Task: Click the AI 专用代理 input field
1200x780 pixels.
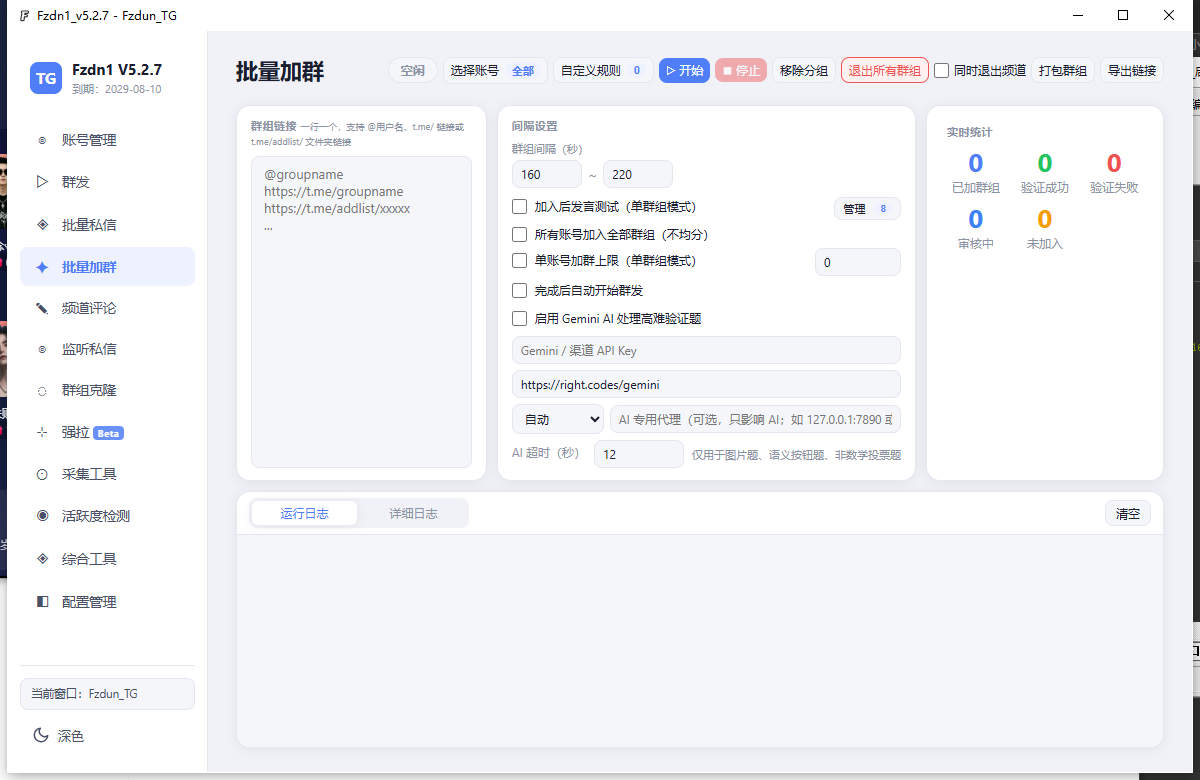Action: pos(755,419)
